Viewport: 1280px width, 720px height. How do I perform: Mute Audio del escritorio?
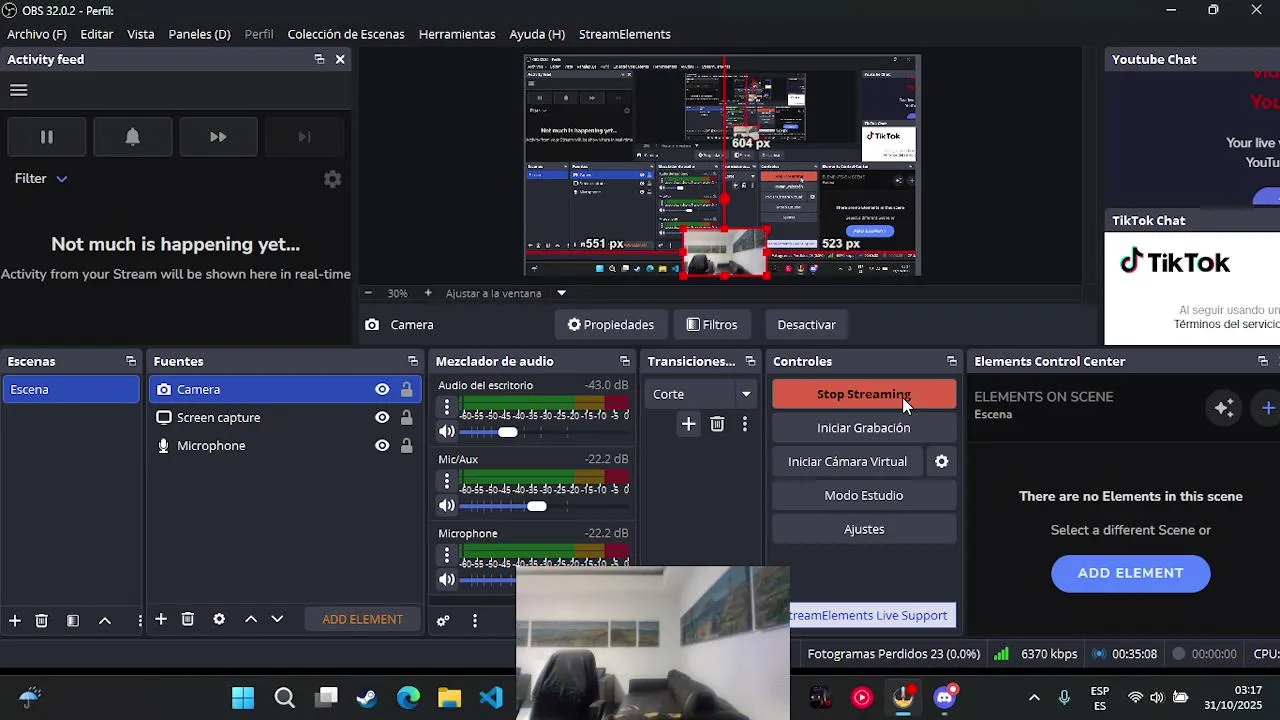point(446,432)
